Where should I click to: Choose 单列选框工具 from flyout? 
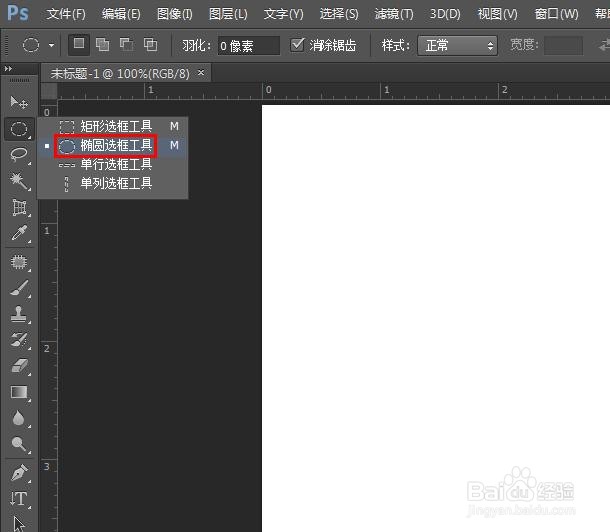(x=113, y=183)
